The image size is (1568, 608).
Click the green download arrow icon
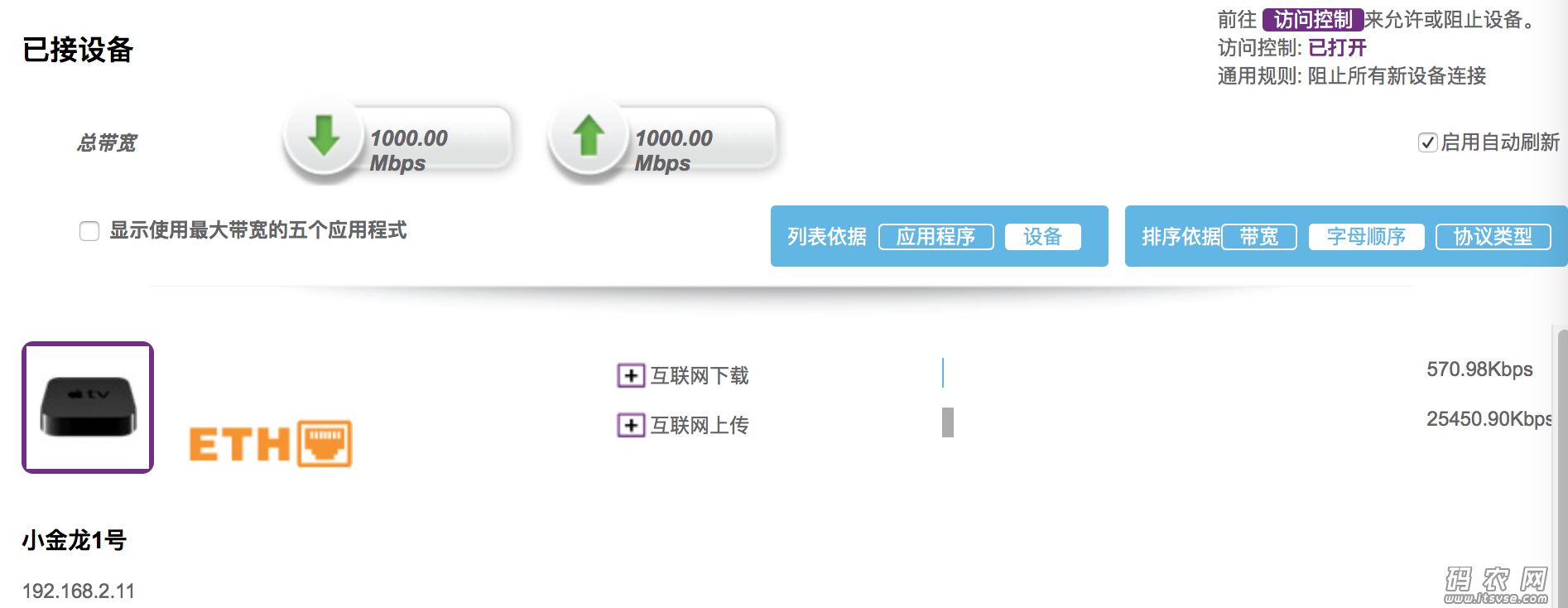tap(324, 137)
